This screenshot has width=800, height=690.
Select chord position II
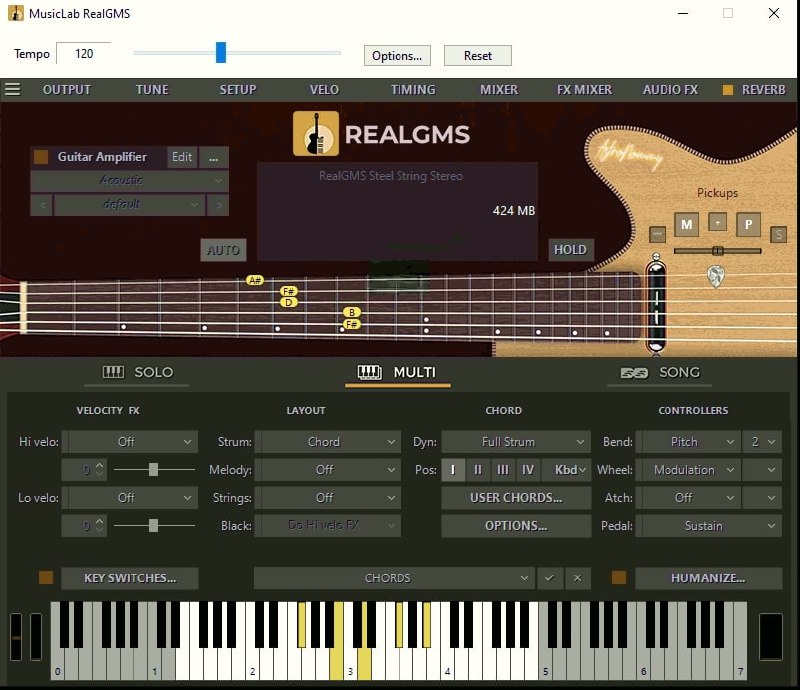478,470
